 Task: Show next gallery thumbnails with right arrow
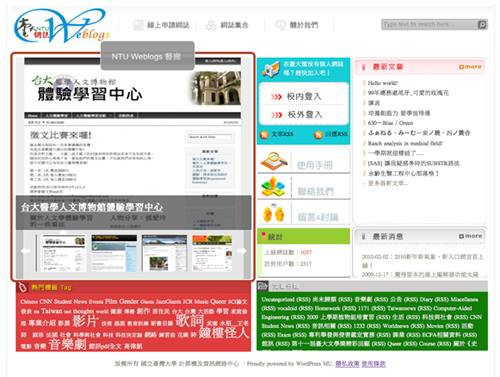coord(242,251)
